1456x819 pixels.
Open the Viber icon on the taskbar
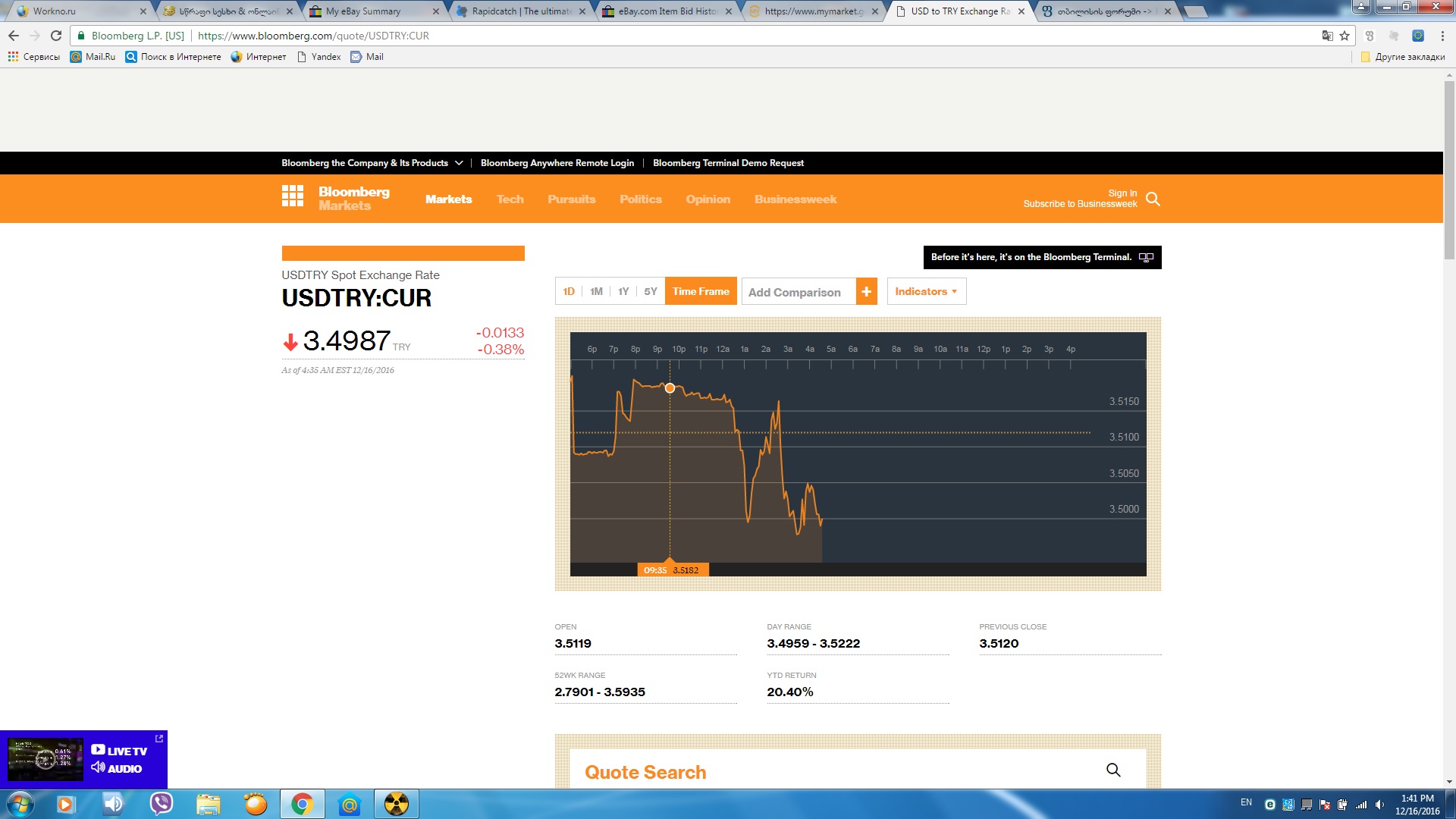point(161,804)
